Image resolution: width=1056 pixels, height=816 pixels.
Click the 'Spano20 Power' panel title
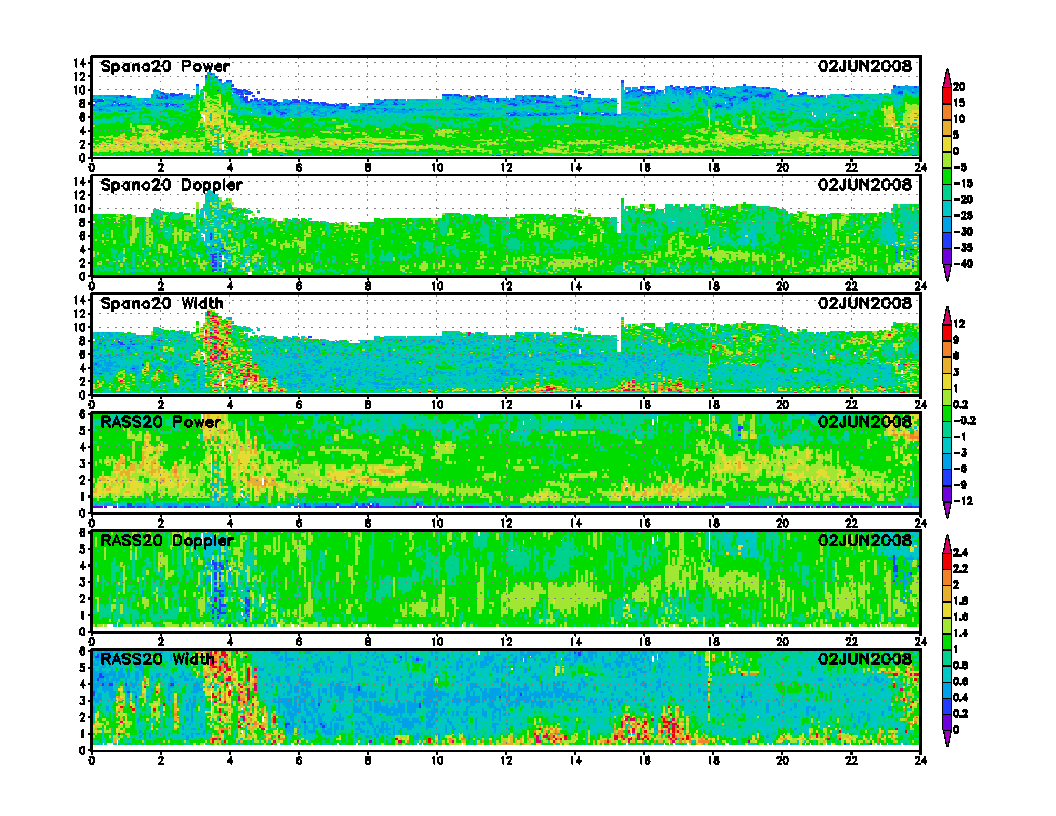165,66
